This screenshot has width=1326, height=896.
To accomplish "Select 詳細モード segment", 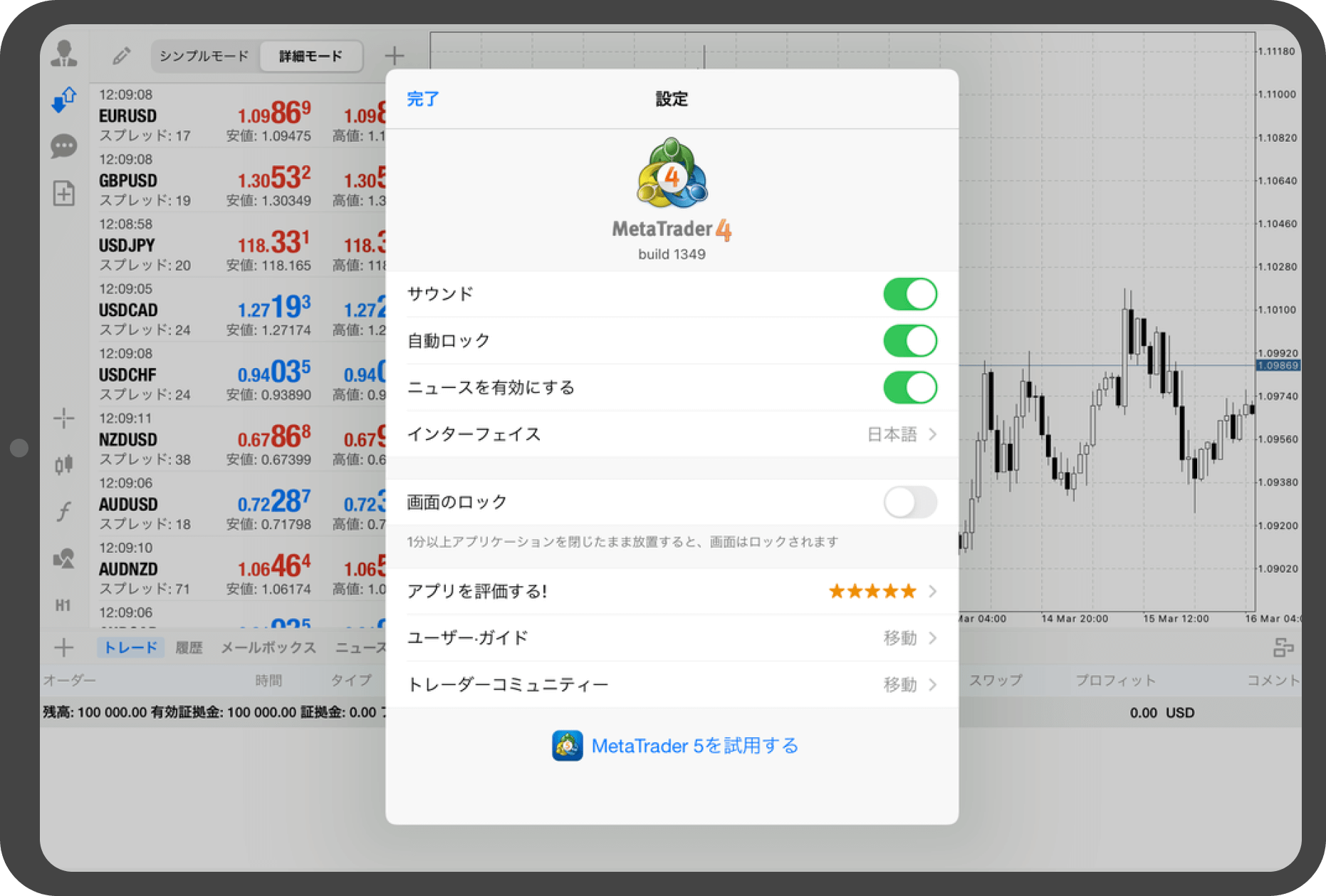I will click(311, 56).
